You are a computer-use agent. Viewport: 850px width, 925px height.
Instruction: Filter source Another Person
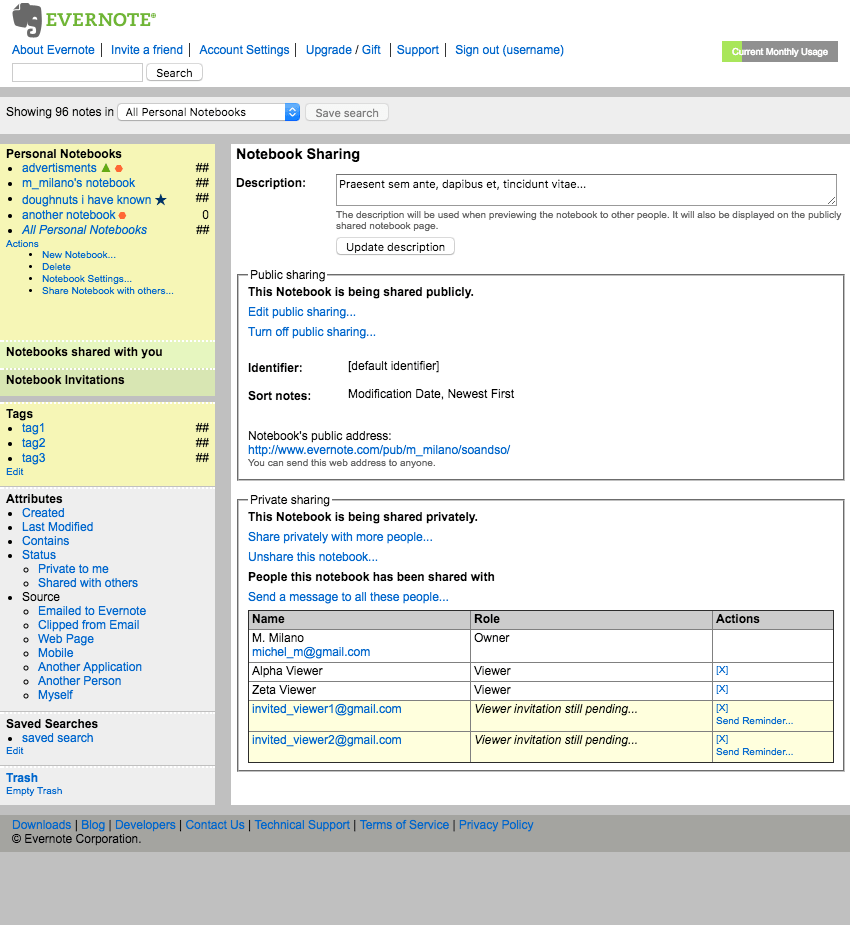80,681
